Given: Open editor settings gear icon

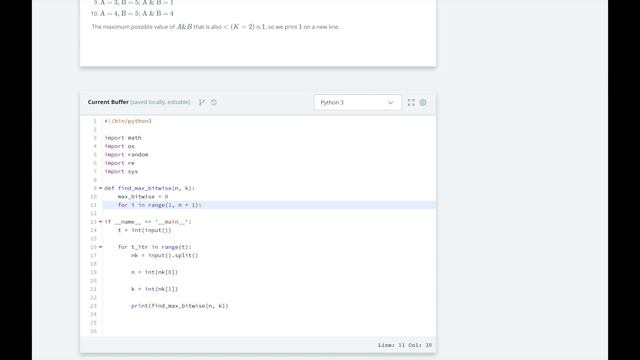Looking at the screenshot, I should [x=423, y=102].
